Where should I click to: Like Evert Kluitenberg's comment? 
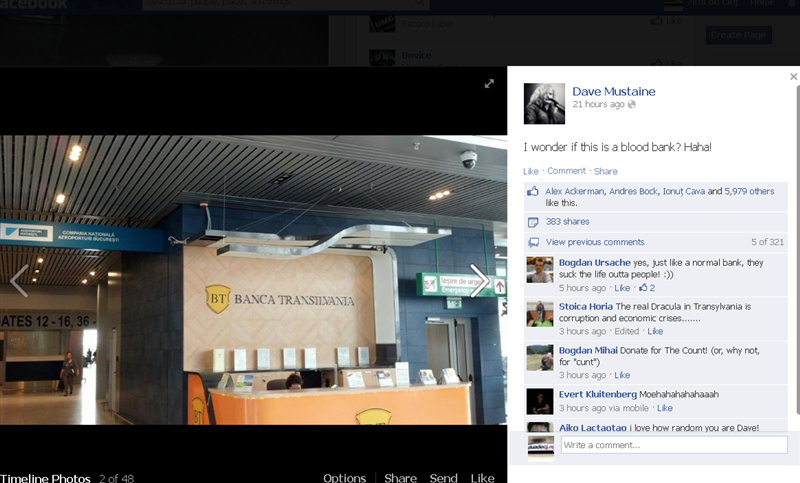[x=664, y=408]
